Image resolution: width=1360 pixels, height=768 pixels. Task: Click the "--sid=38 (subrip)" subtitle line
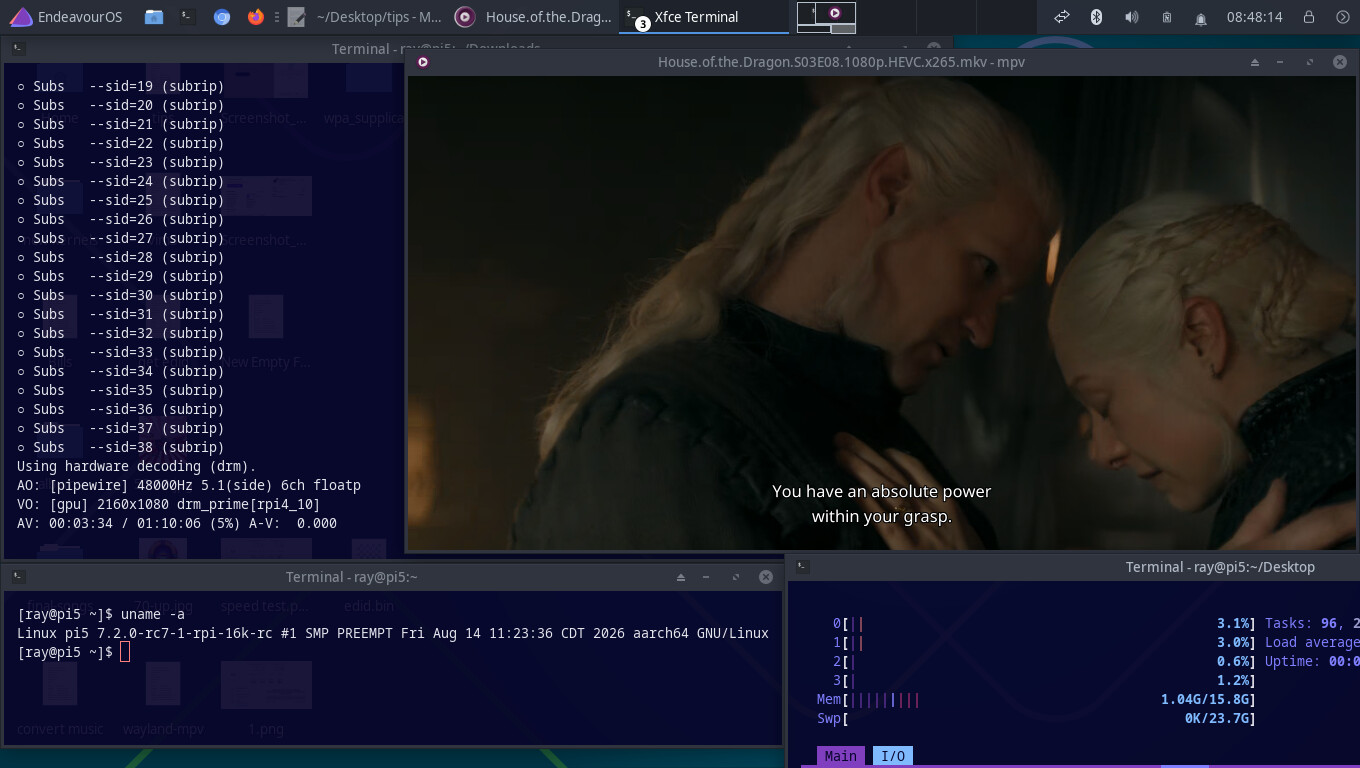[121, 447]
